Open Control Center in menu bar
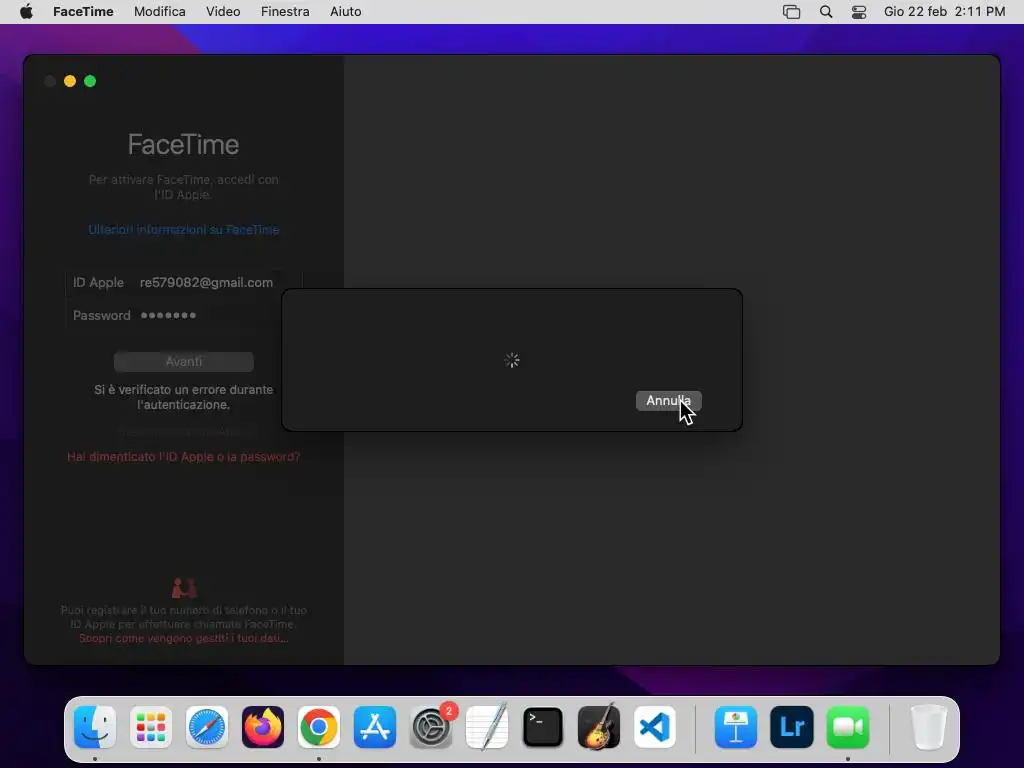 859,12
